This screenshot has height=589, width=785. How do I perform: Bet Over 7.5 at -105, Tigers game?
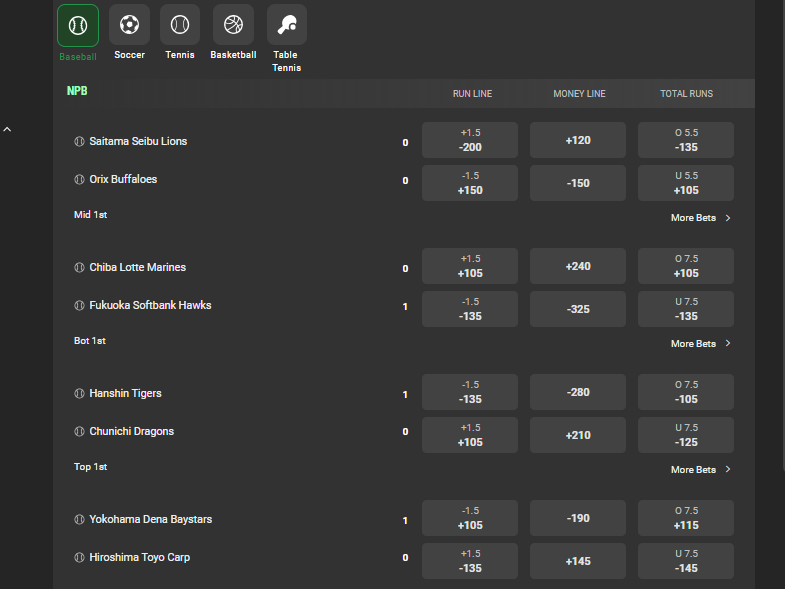pyautogui.click(x=686, y=392)
